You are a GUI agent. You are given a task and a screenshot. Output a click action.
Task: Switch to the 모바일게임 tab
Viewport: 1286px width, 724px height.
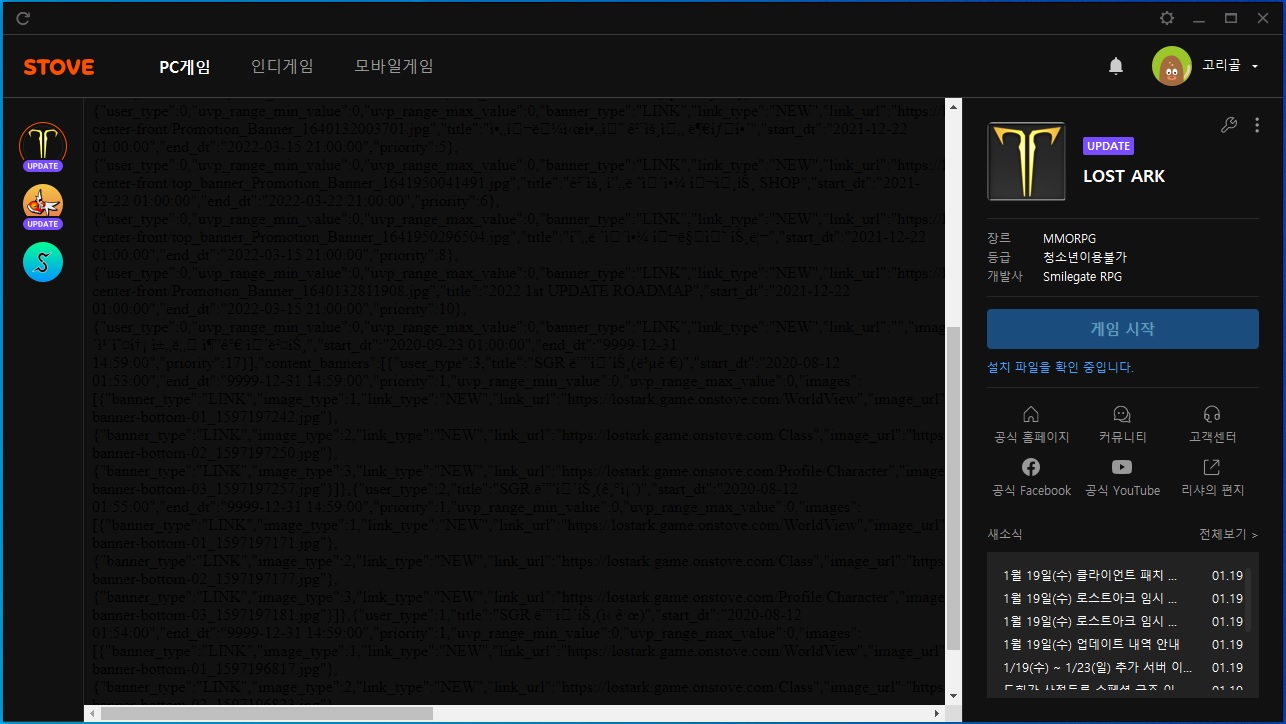pyautogui.click(x=394, y=67)
